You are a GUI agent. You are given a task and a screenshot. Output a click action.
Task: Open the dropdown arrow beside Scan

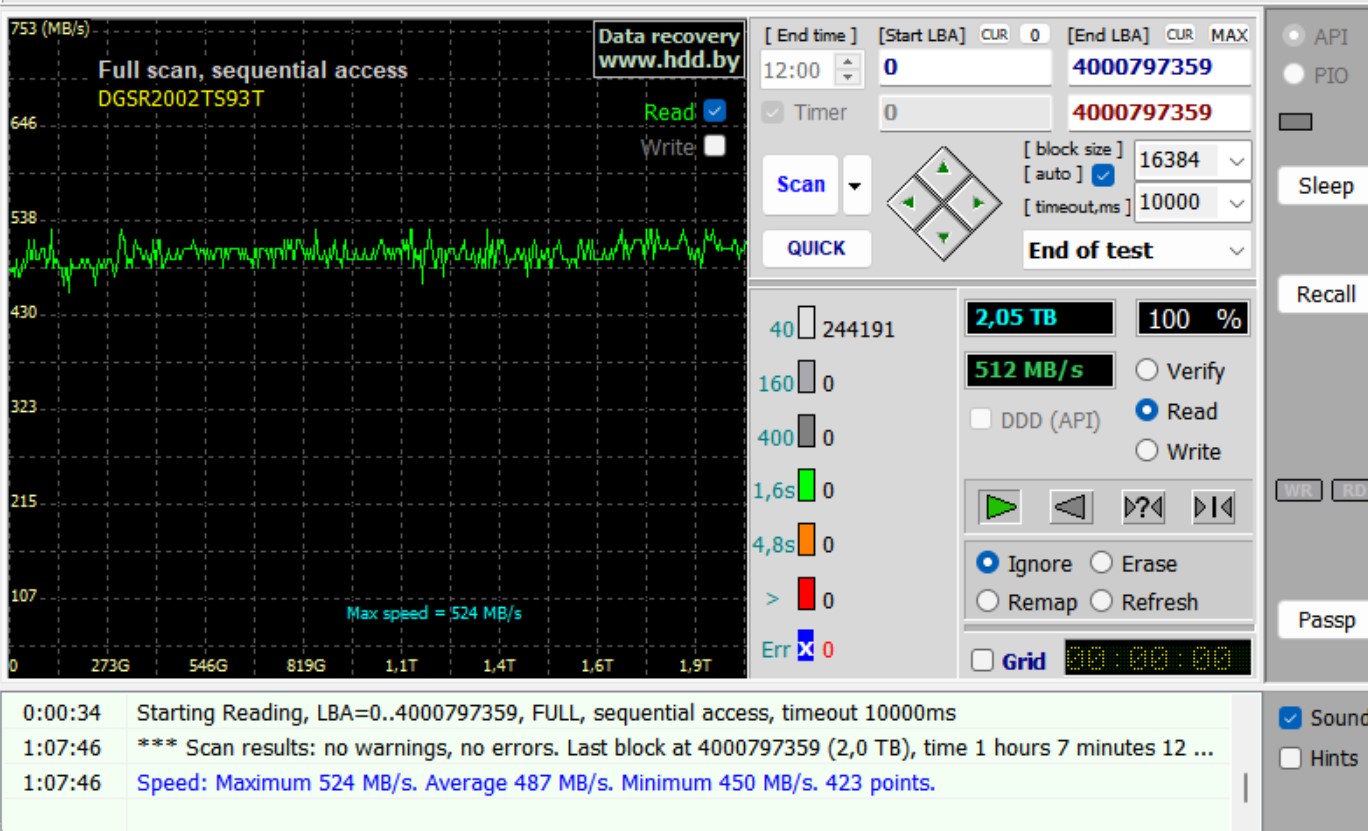coord(856,185)
